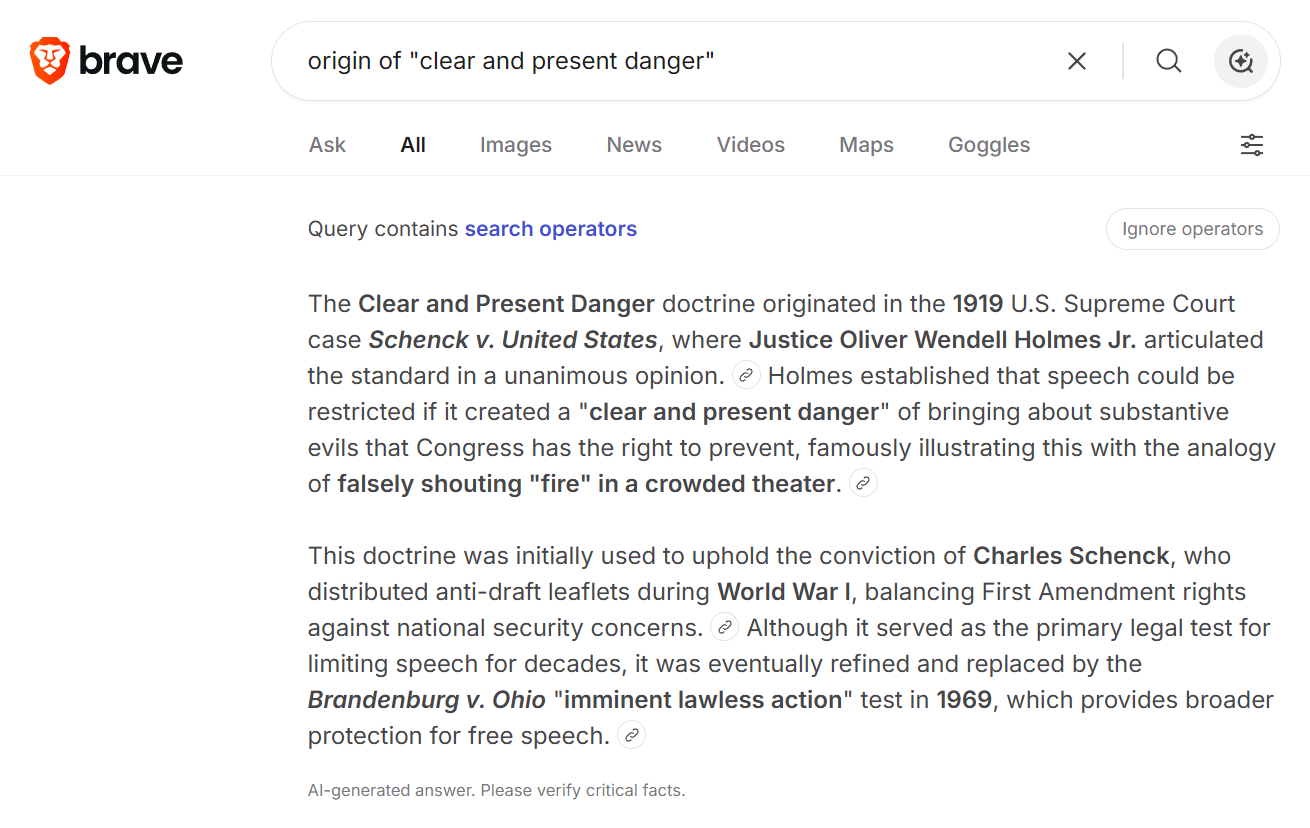Open the News tab
Screen dimensions: 1310x828
(x=634, y=145)
